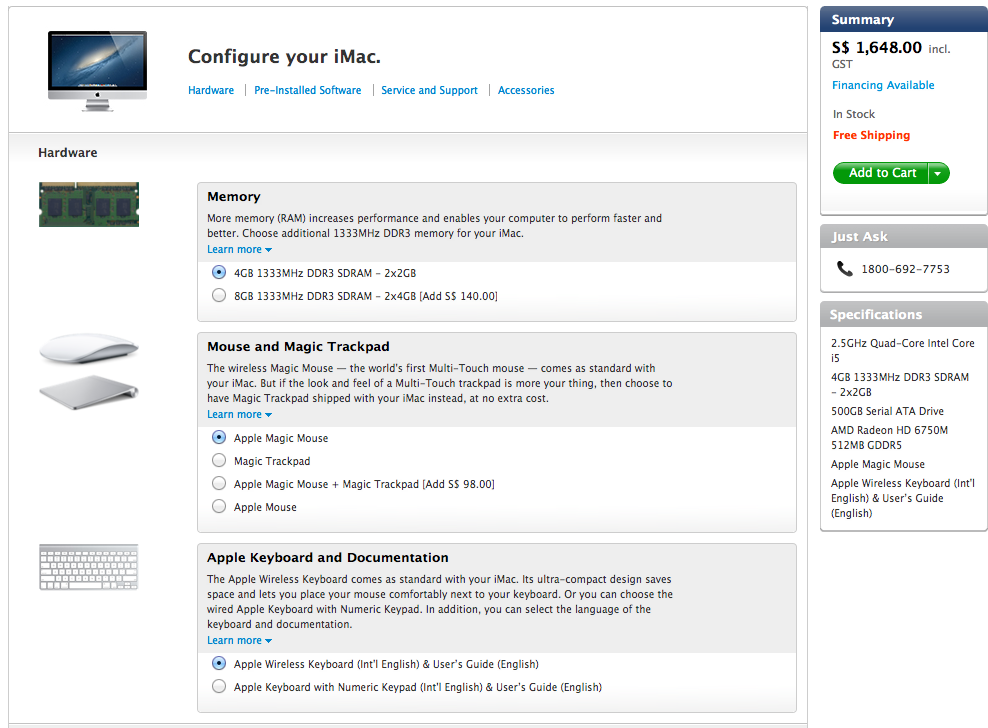This screenshot has height=728, width=988.
Task: Click the In Stock status text
Action: (854, 114)
